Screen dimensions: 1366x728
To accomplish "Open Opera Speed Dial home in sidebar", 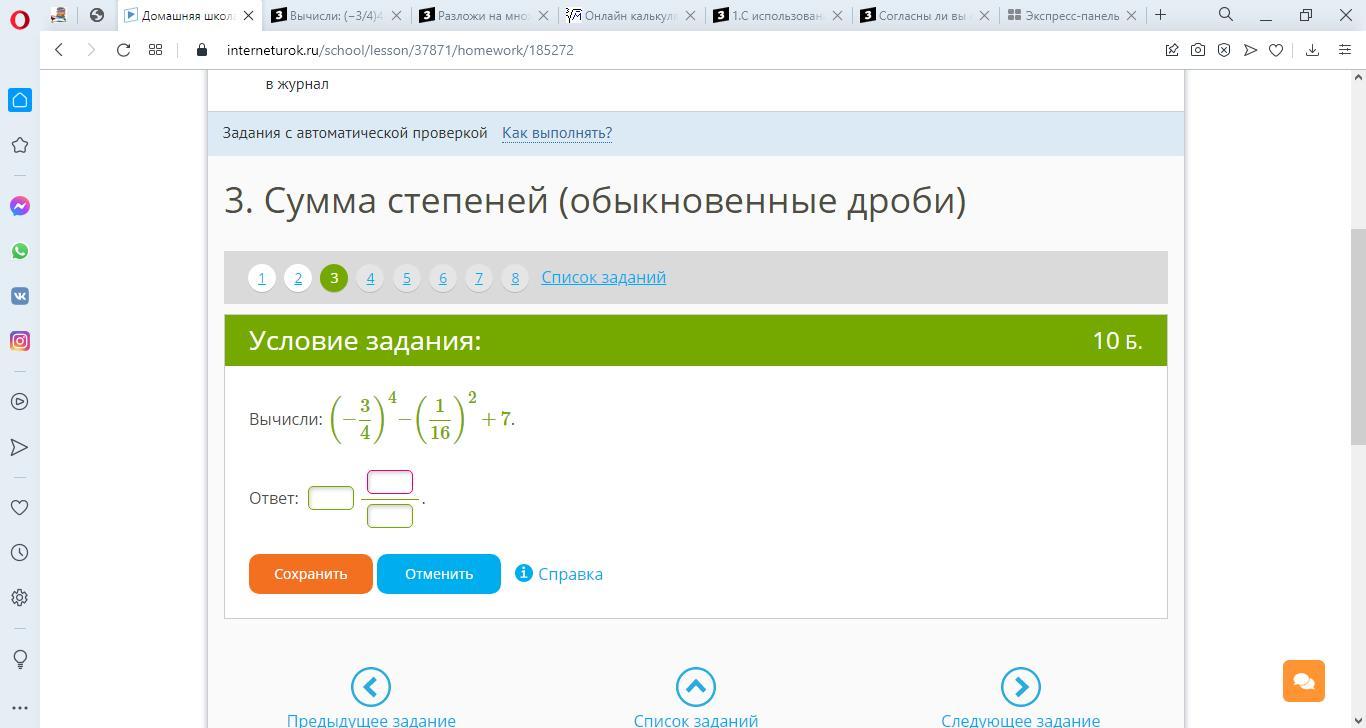I will (20, 100).
